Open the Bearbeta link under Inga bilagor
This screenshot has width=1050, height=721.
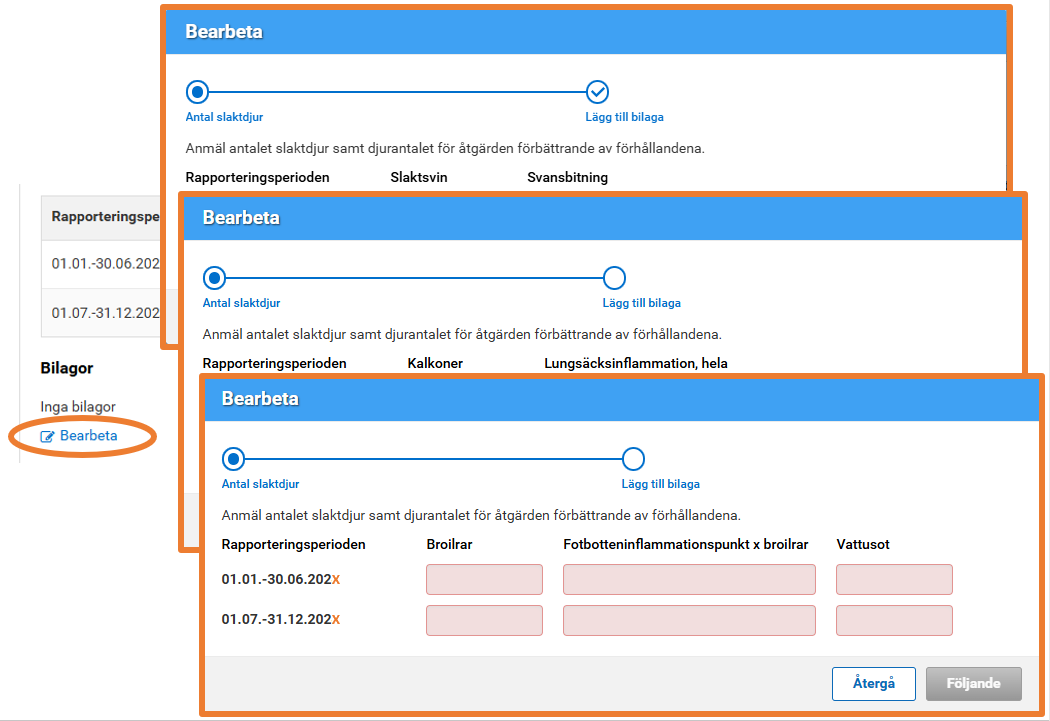pos(88,436)
